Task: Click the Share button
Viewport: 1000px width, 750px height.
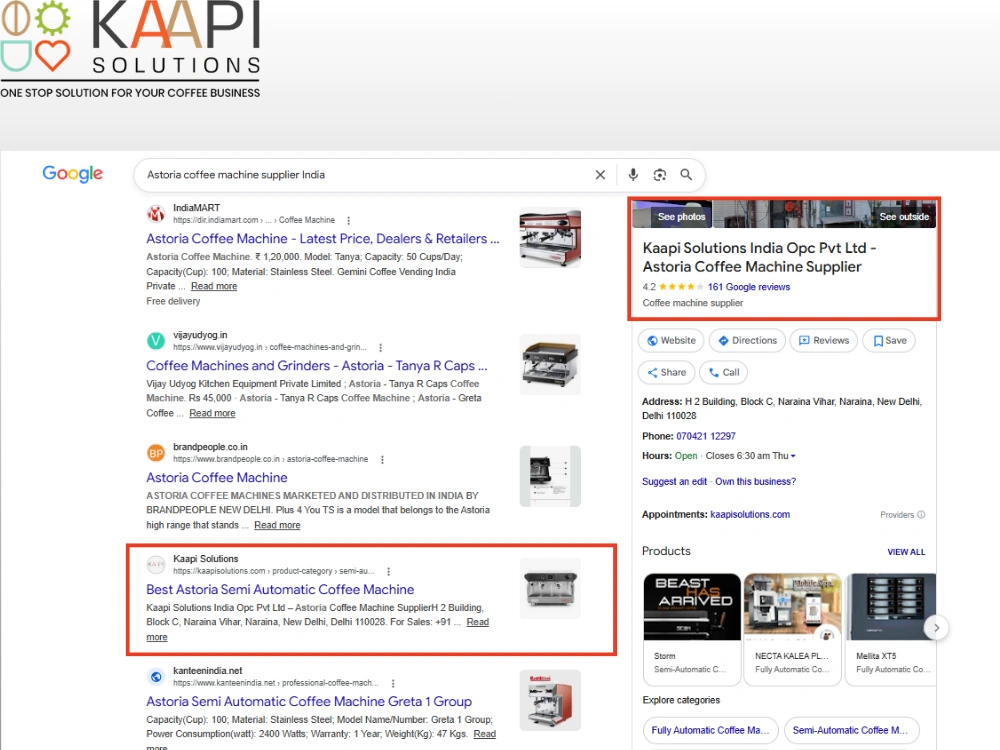Action: pos(666,372)
